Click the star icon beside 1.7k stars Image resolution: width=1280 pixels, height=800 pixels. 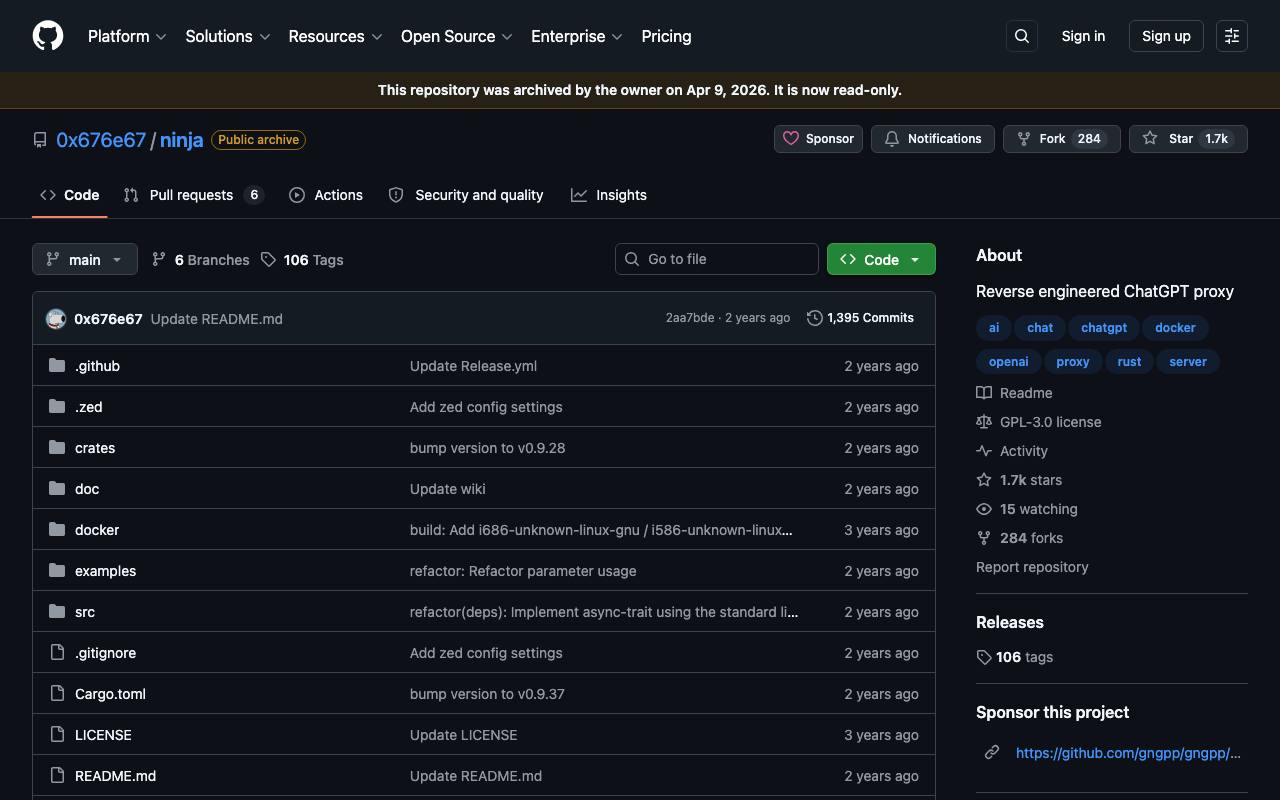[984, 480]
